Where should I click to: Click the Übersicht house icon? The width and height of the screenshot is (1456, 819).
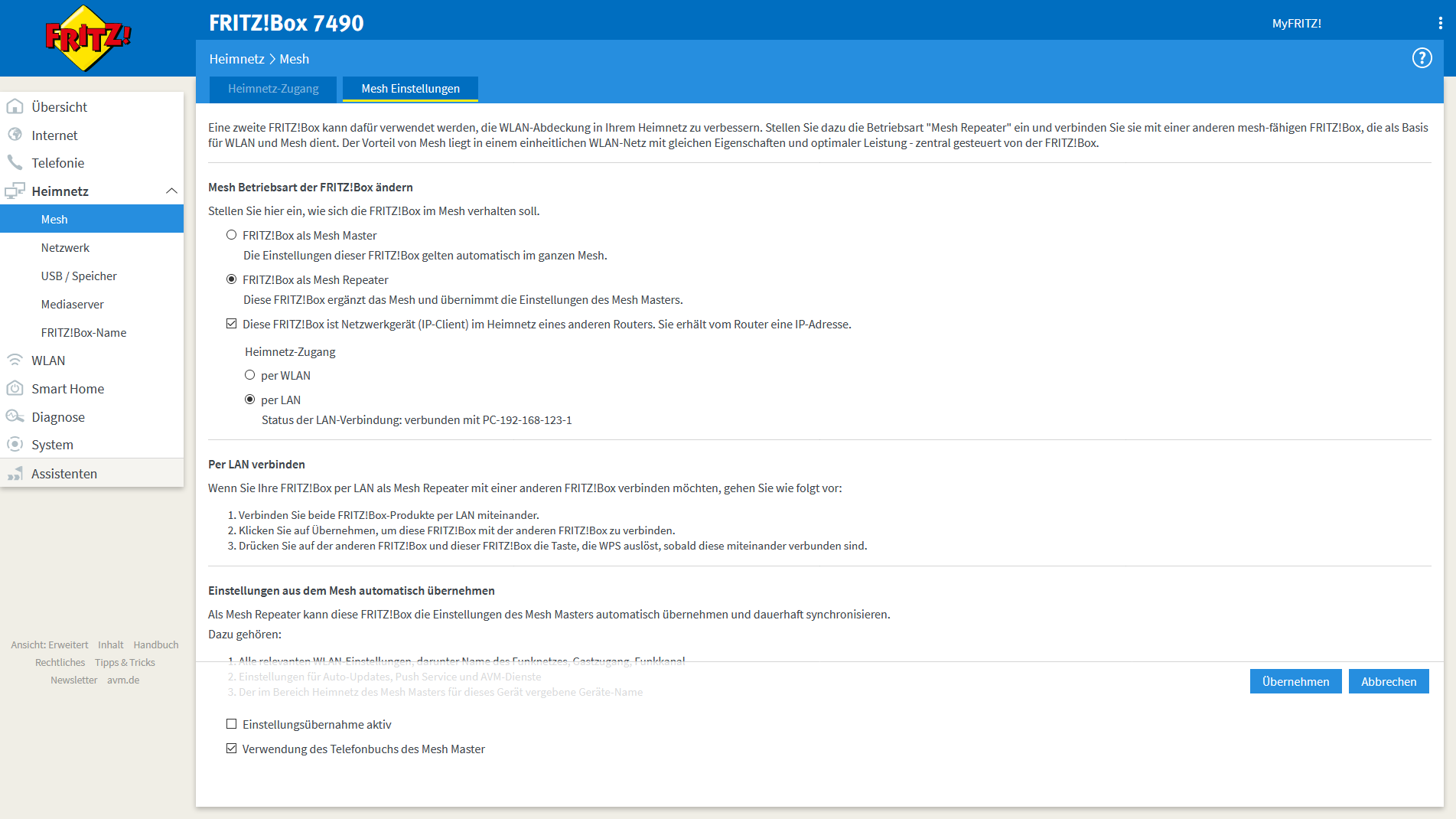(15, 106)
